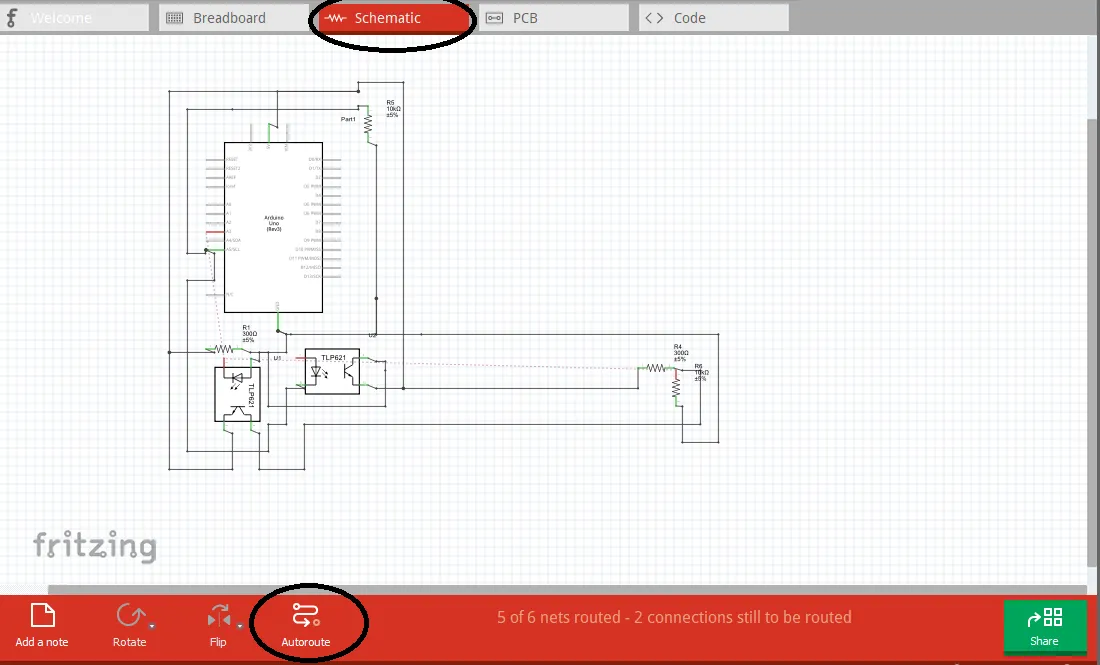Flip the selected part
The height and width of the screenshot is (665, 1100).
(x=218, y=624)
